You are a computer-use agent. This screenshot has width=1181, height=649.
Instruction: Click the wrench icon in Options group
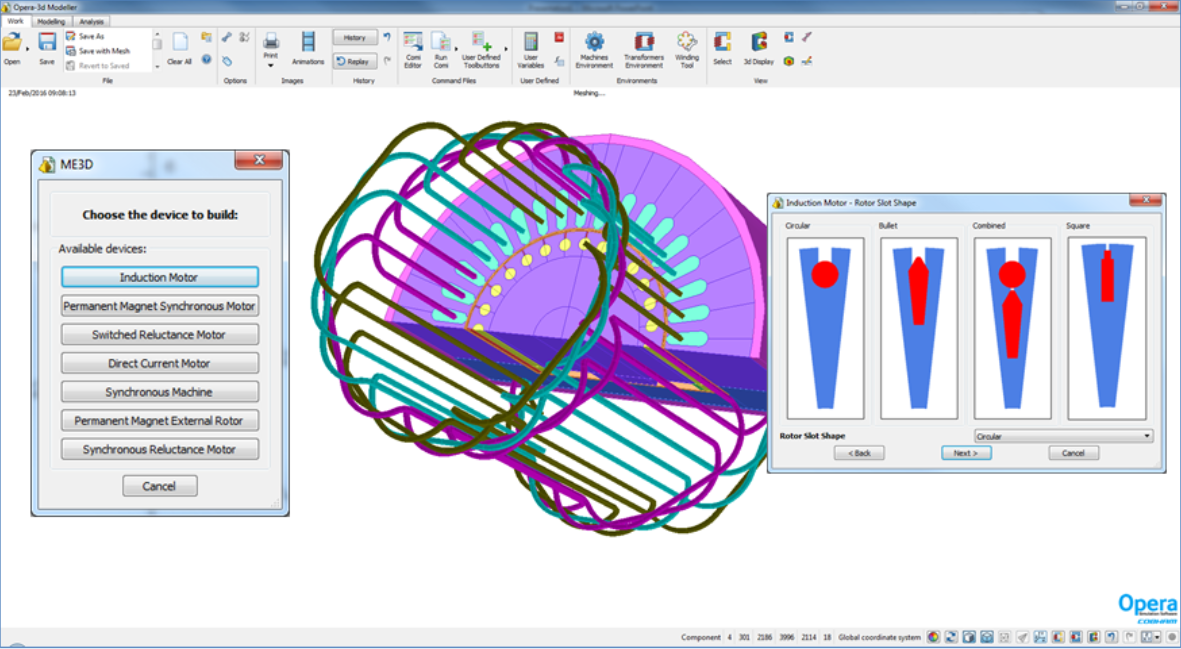coord(227,37)
